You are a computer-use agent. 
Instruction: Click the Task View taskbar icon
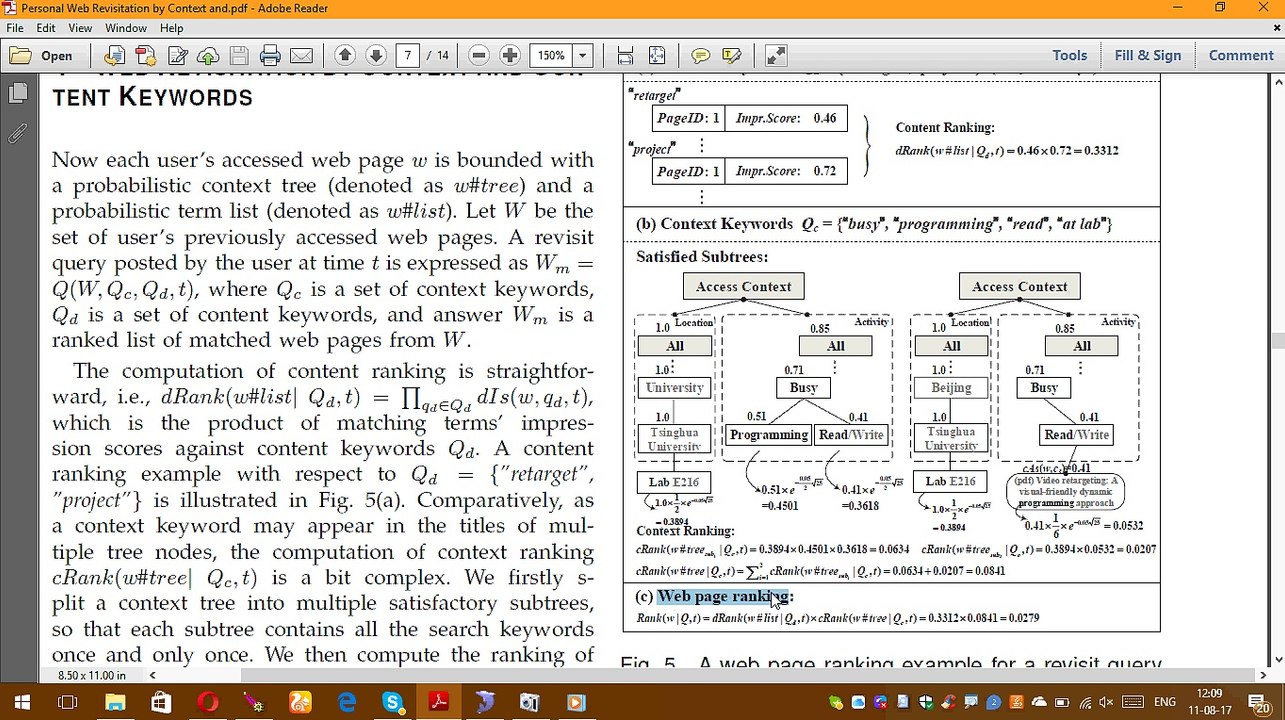tap(67, 703)
